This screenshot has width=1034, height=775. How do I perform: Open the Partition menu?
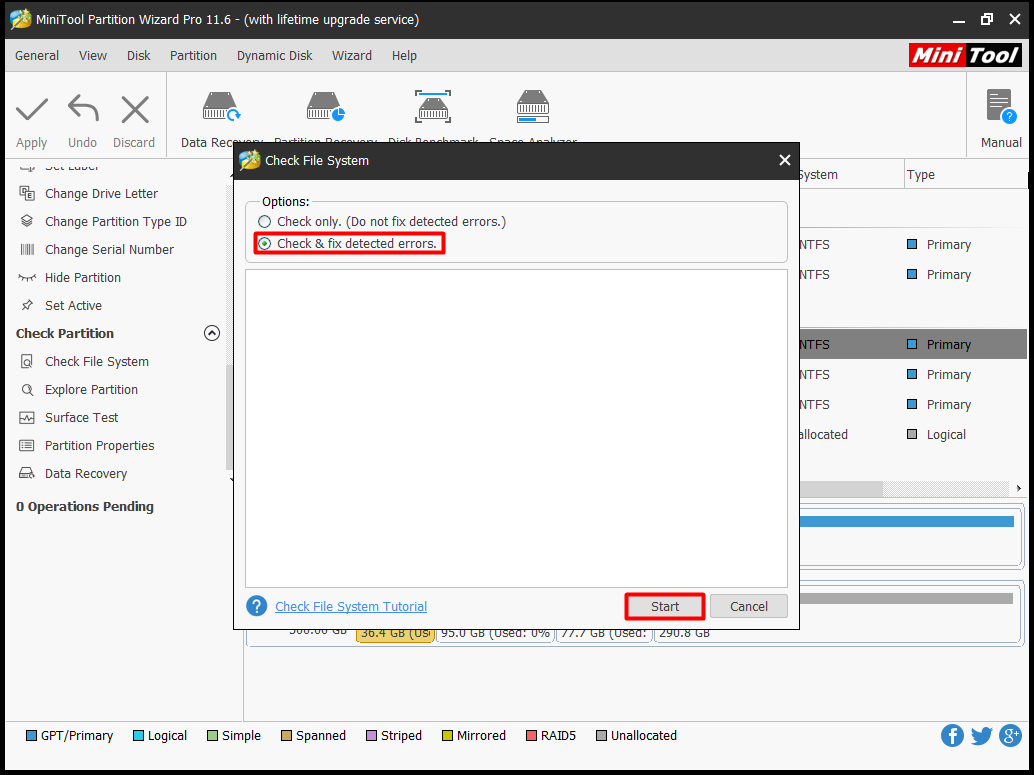point(193,55)
